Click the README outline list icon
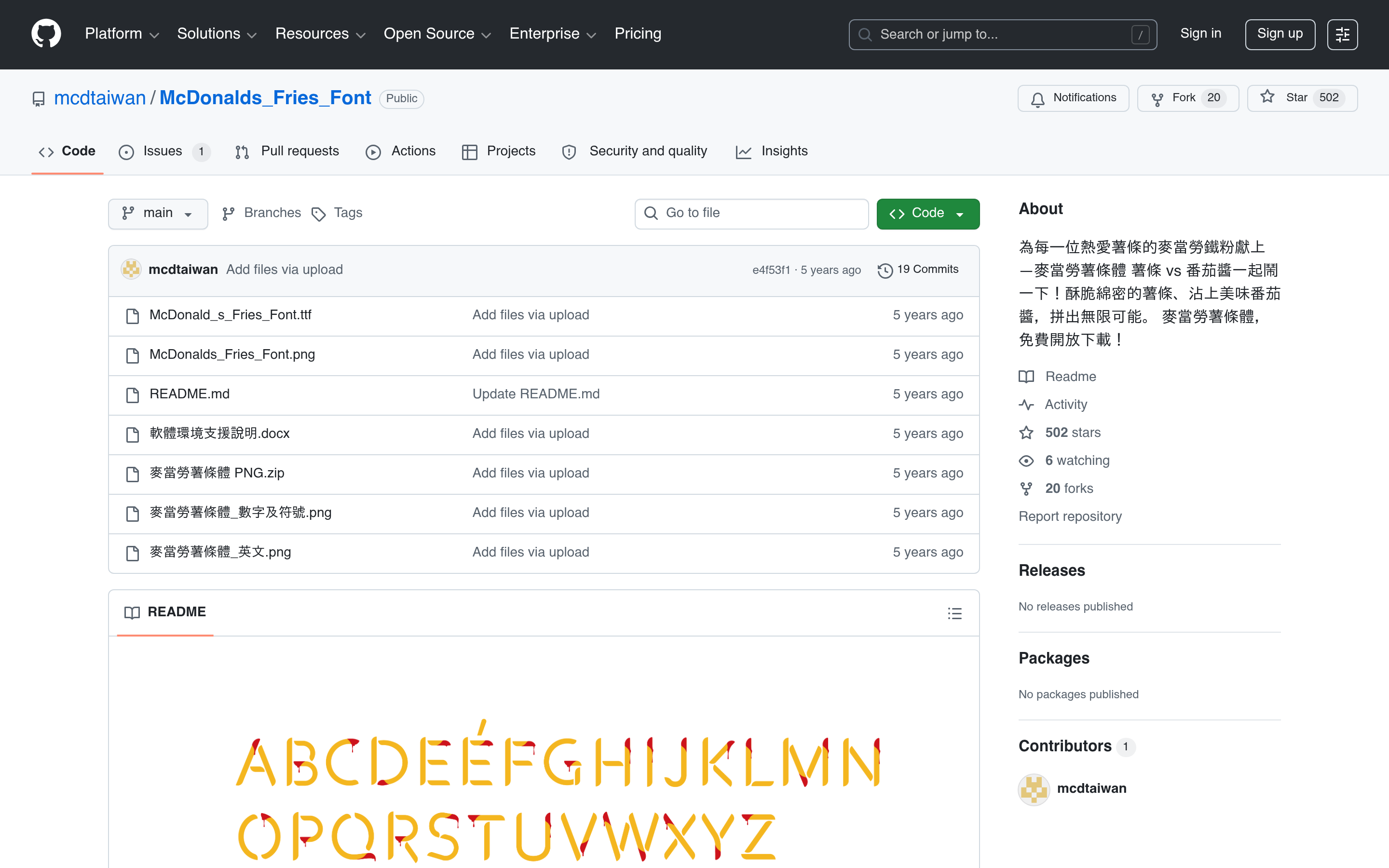The height and width of the screenshot is (868, 1389). (x=954, y=613)
